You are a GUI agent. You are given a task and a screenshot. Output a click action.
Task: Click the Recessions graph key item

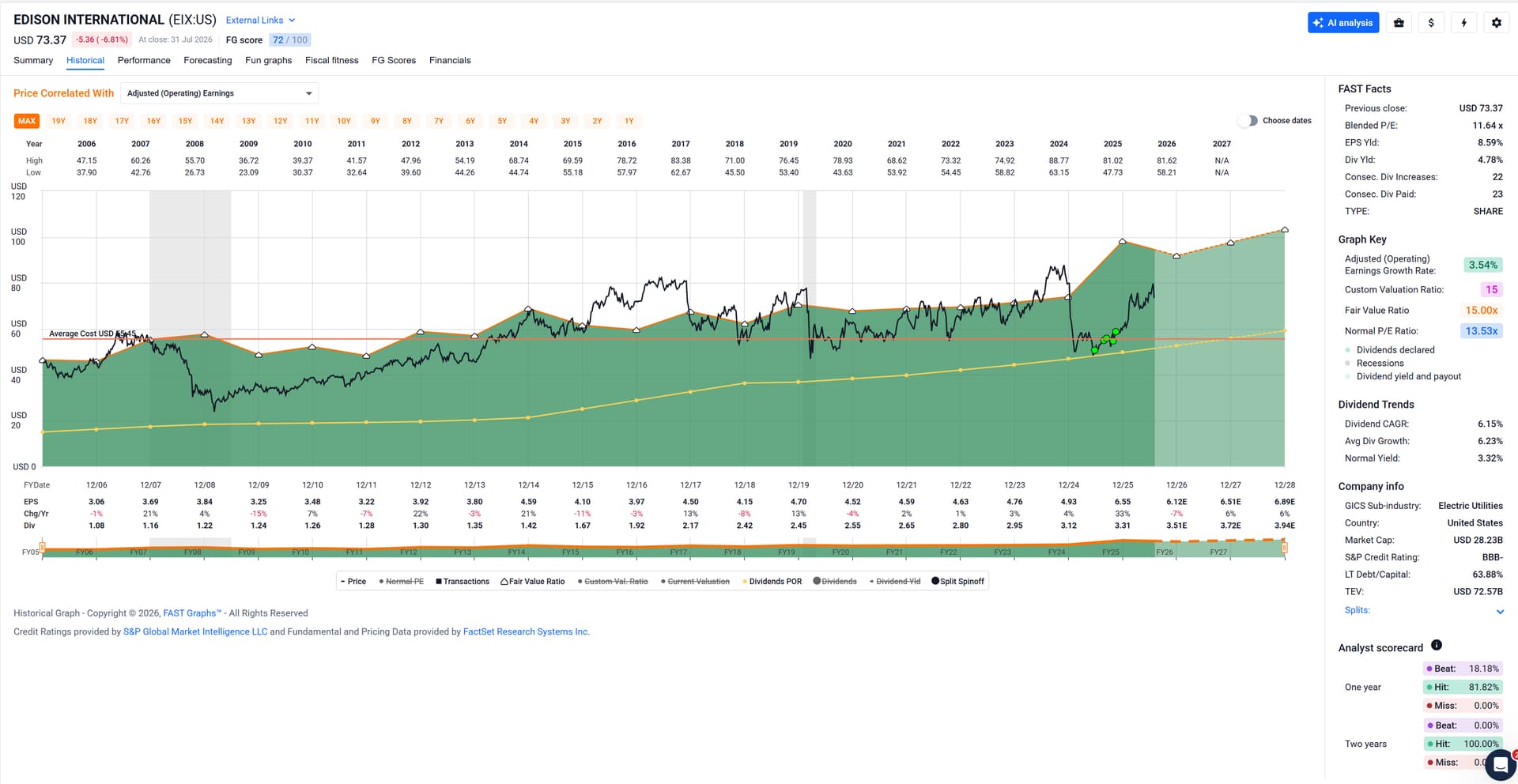click(x=1375, y=364)
